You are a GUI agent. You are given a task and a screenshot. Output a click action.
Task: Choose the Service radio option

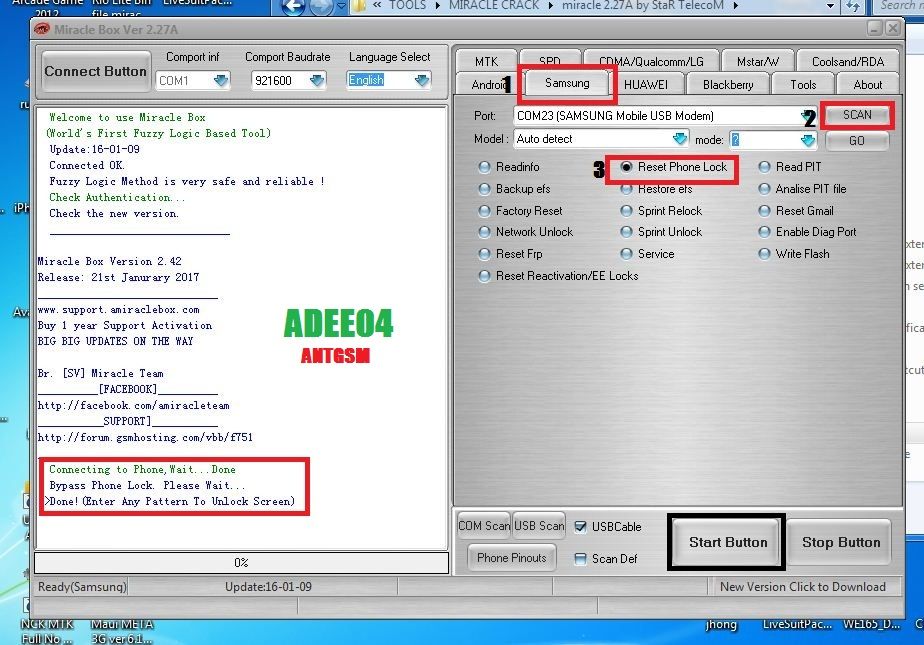pyautogui.click(x=648, y=254)
